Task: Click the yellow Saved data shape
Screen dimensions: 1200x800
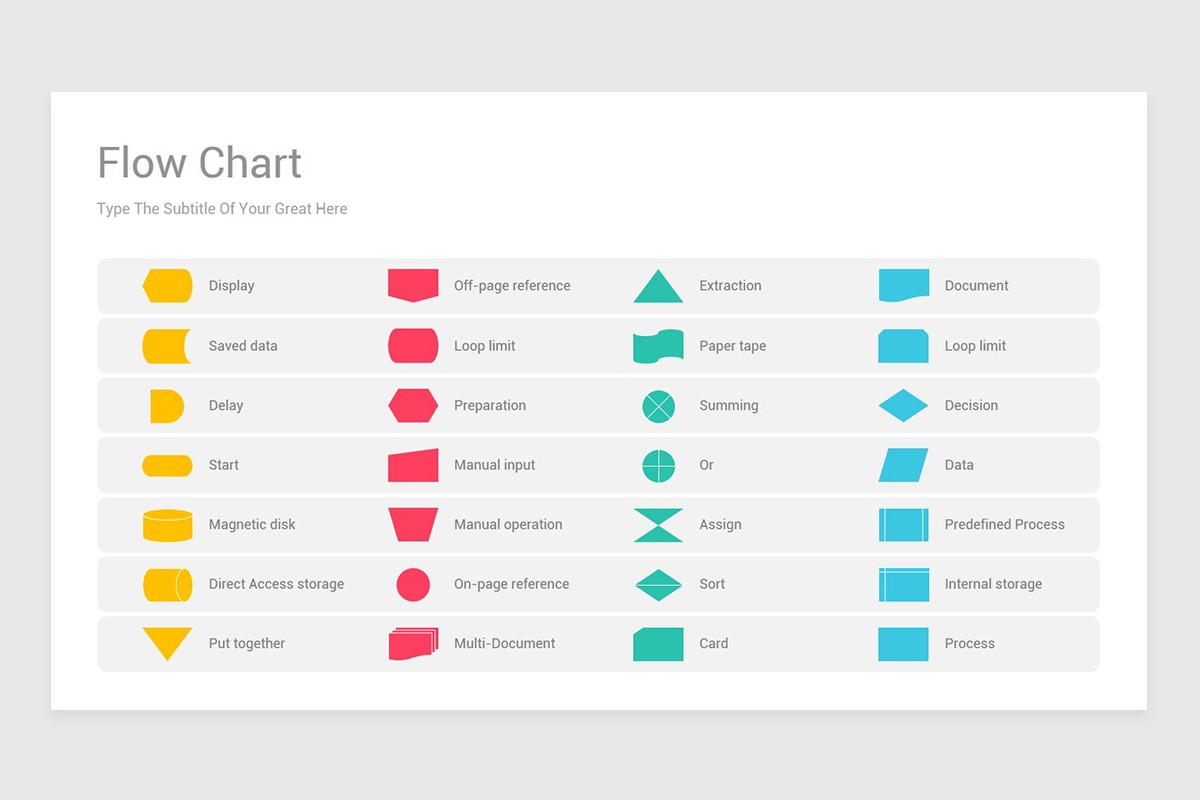Action: tap(166, 346)
